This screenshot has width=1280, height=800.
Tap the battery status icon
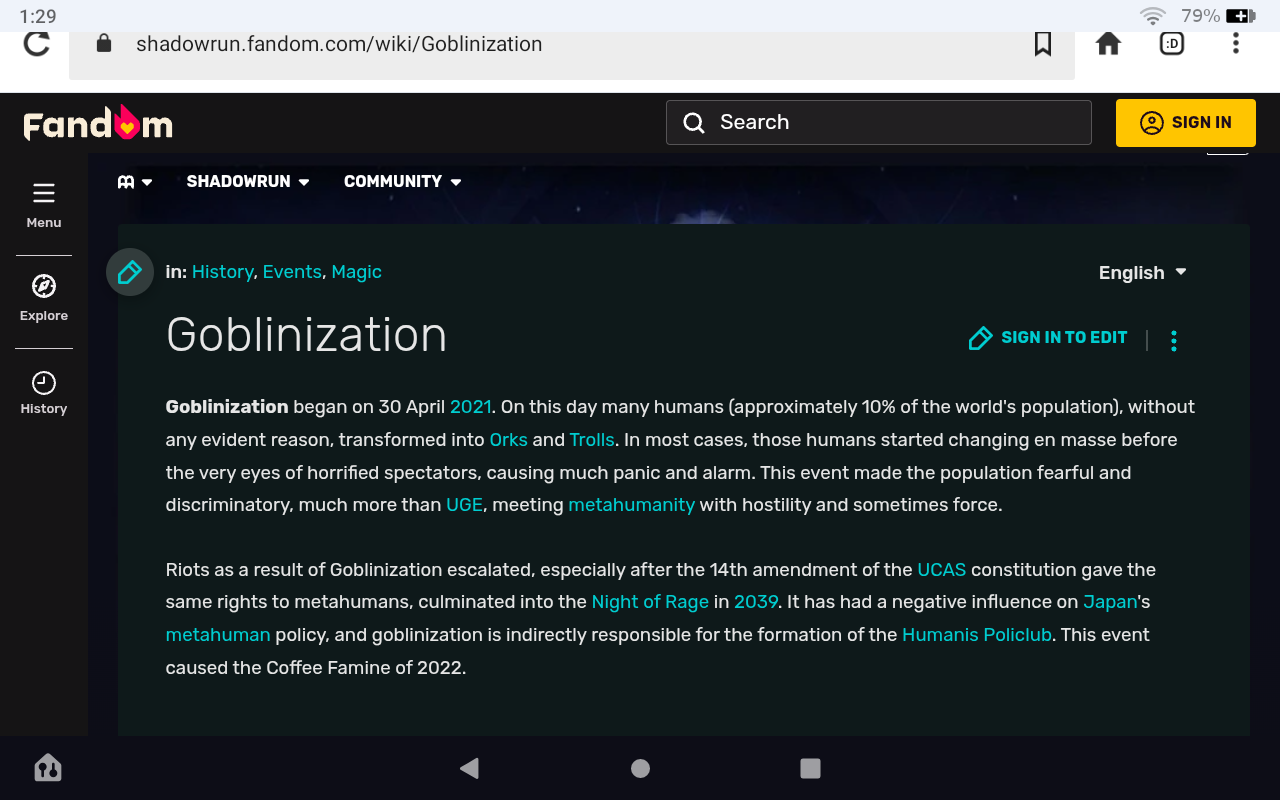pyautogui.click(x=1241, y=16)
